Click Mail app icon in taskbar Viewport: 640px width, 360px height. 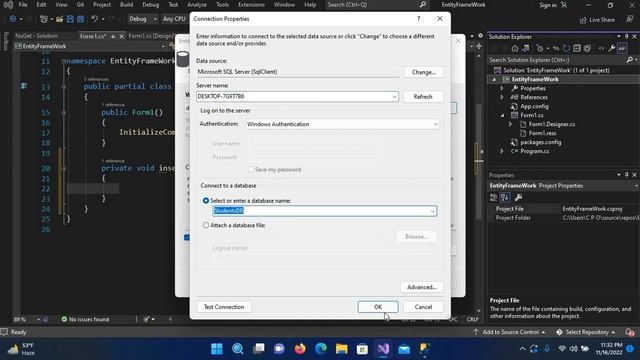click(x=404, y=349)
